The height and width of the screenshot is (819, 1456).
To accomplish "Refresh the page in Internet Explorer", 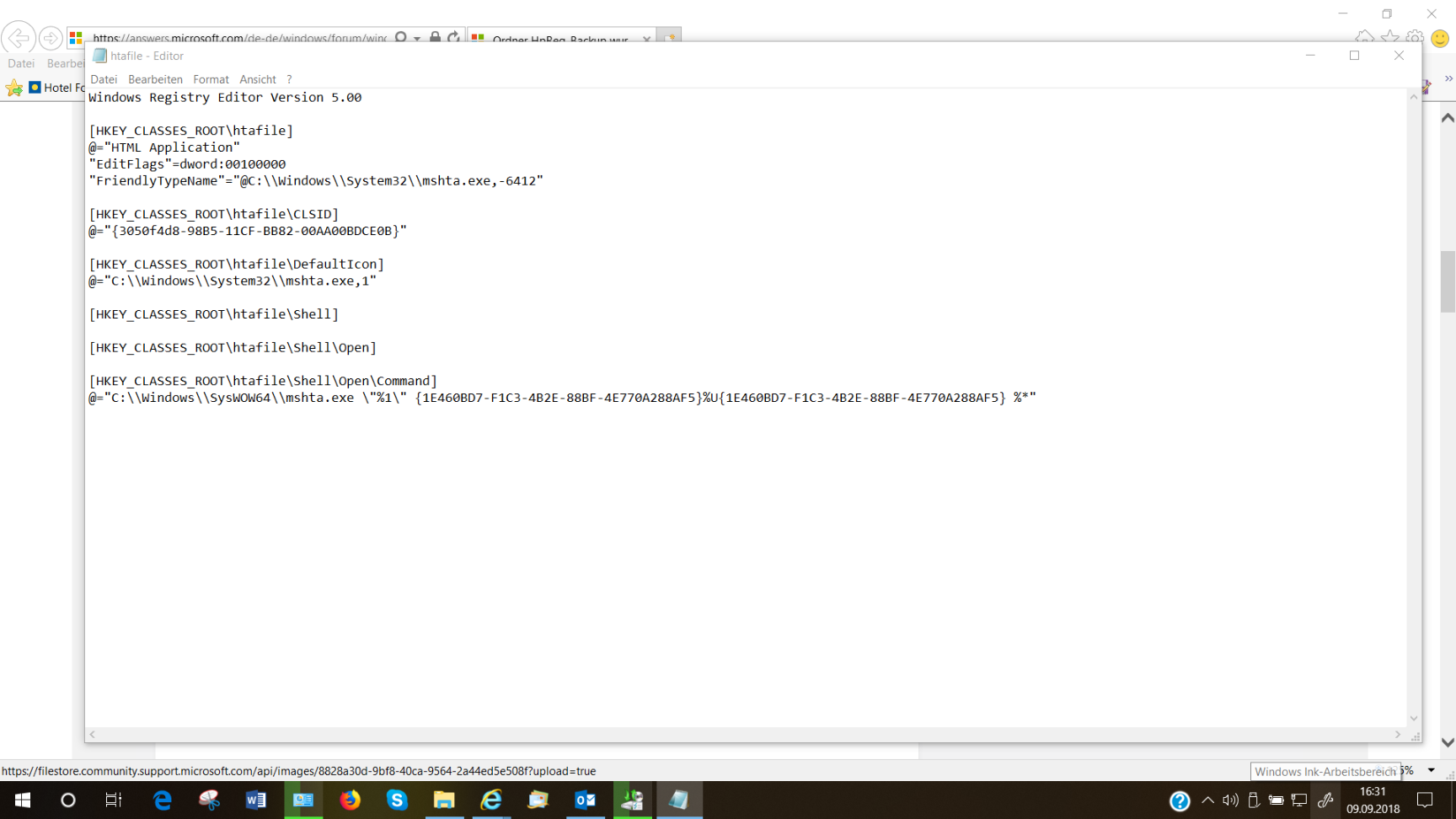I will pyautogui.click(x=454, y=37).
